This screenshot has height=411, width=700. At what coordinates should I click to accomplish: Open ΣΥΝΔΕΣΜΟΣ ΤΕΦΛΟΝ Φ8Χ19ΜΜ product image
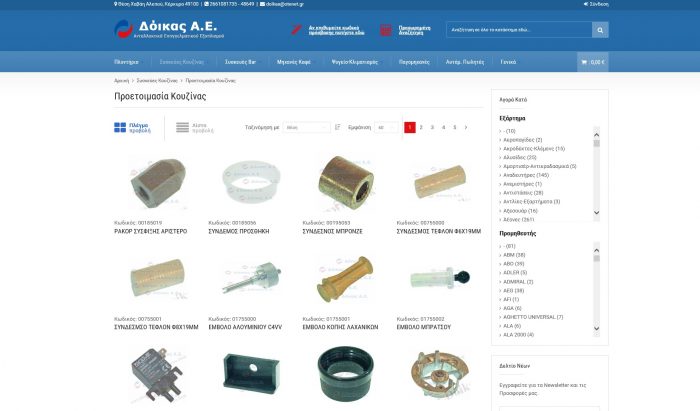(158, 279)
